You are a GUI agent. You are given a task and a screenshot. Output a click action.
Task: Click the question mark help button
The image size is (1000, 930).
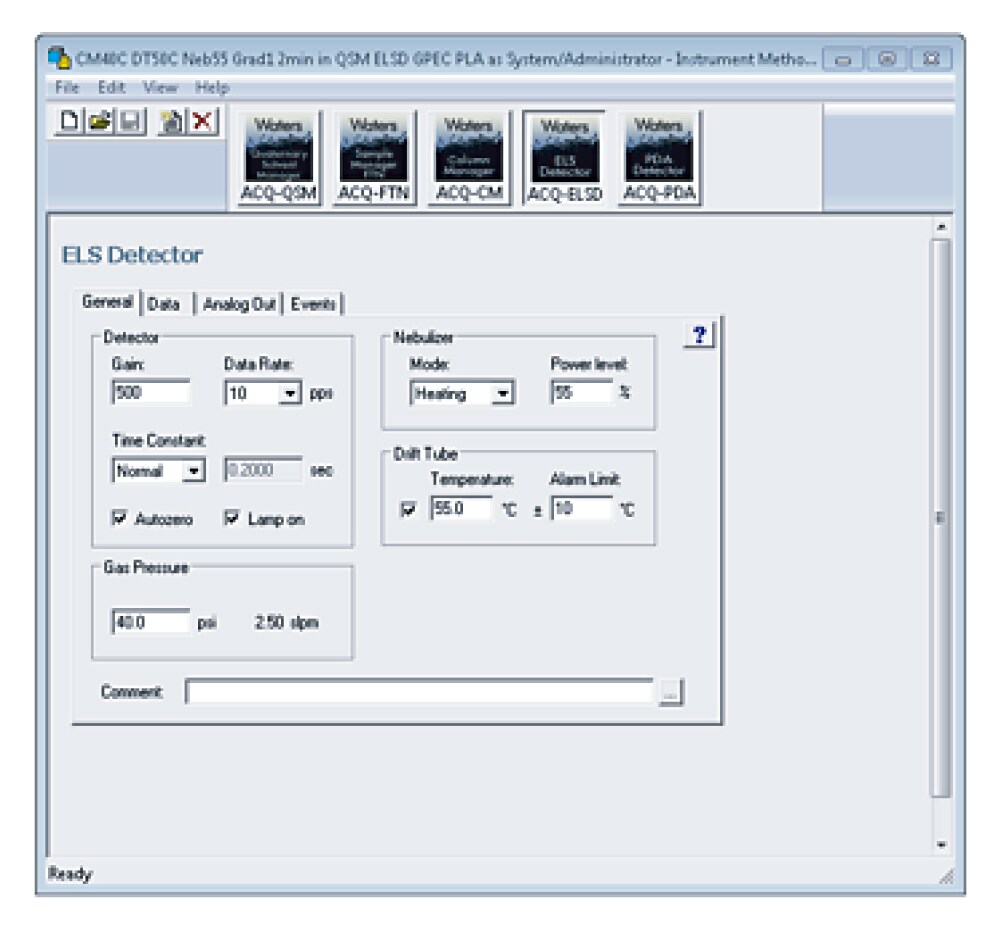click(x=699, y=337)
